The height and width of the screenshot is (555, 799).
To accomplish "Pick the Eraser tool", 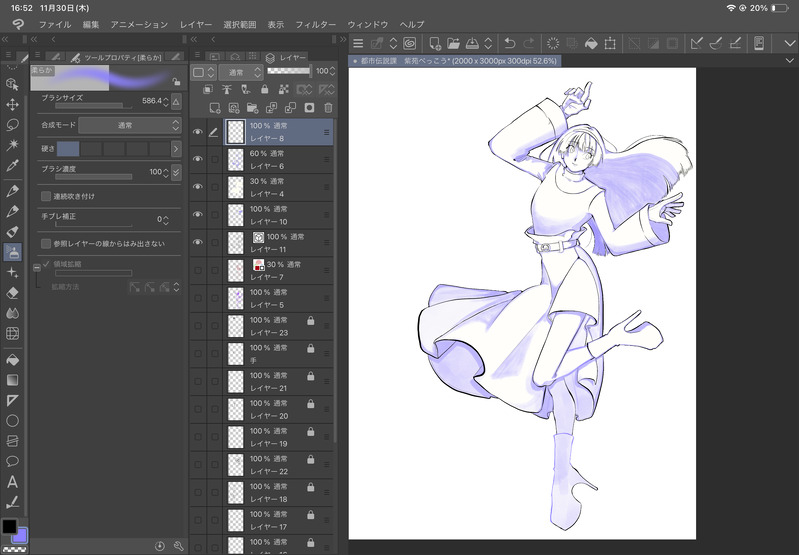I will click(x=13, y=293).
